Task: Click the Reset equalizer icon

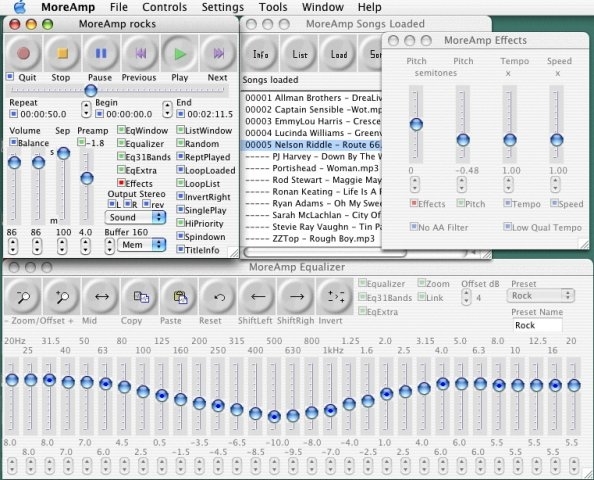Action: coord(219,297)
